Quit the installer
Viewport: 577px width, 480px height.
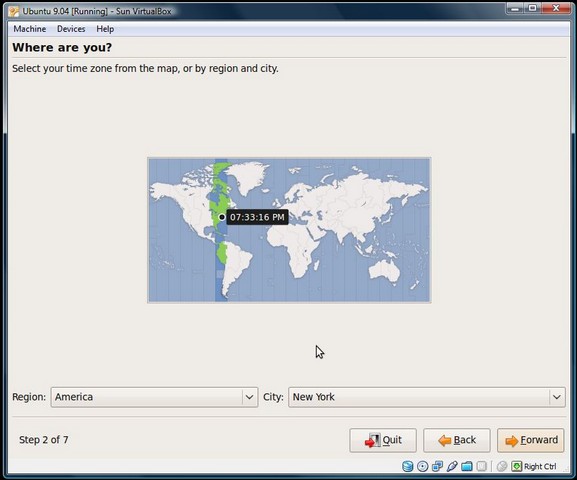point(383,440)
